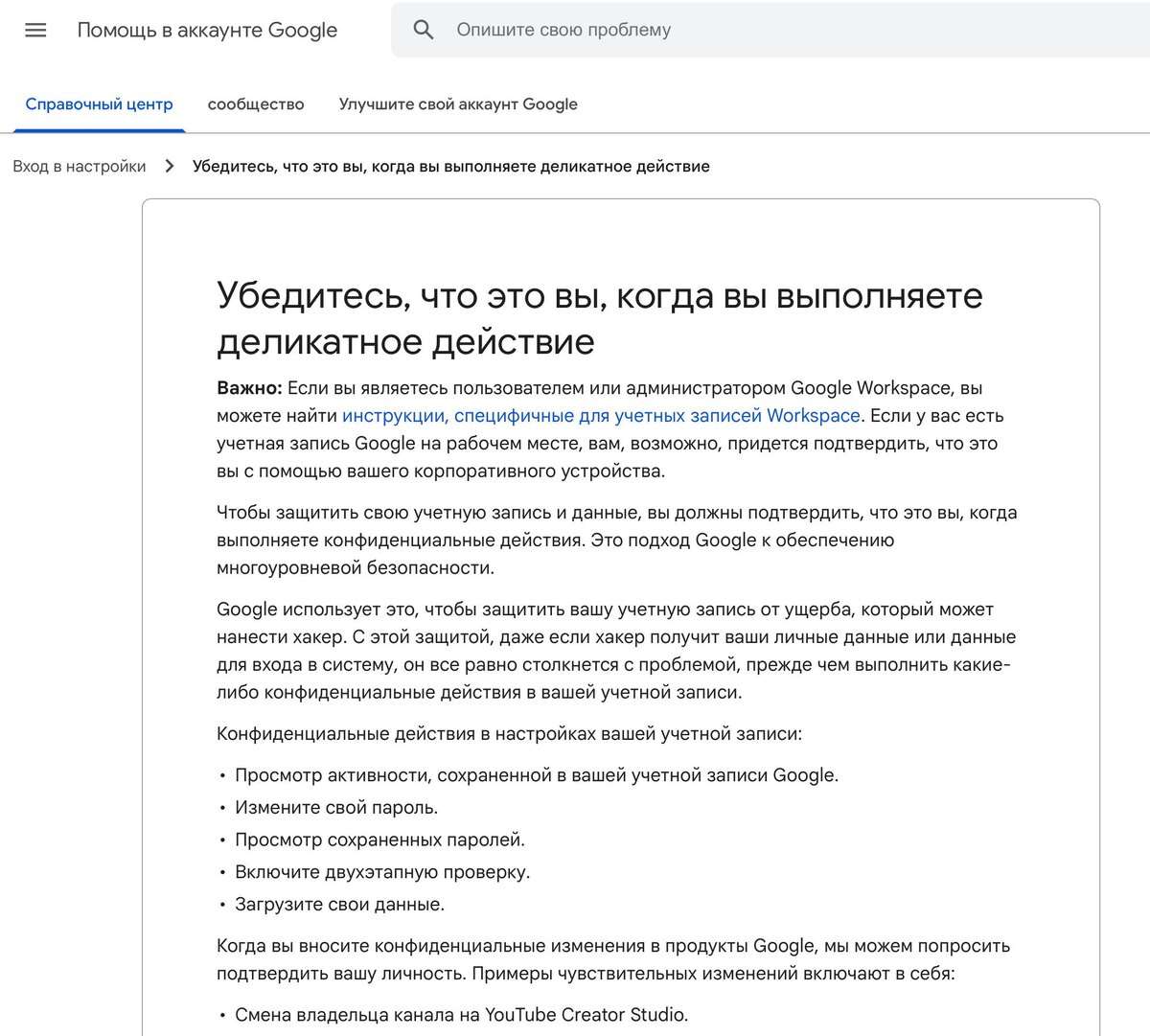1150x1036 pixels.
Task: Click paragraph starting 'Google использует это'
Action: coord(616,651)
